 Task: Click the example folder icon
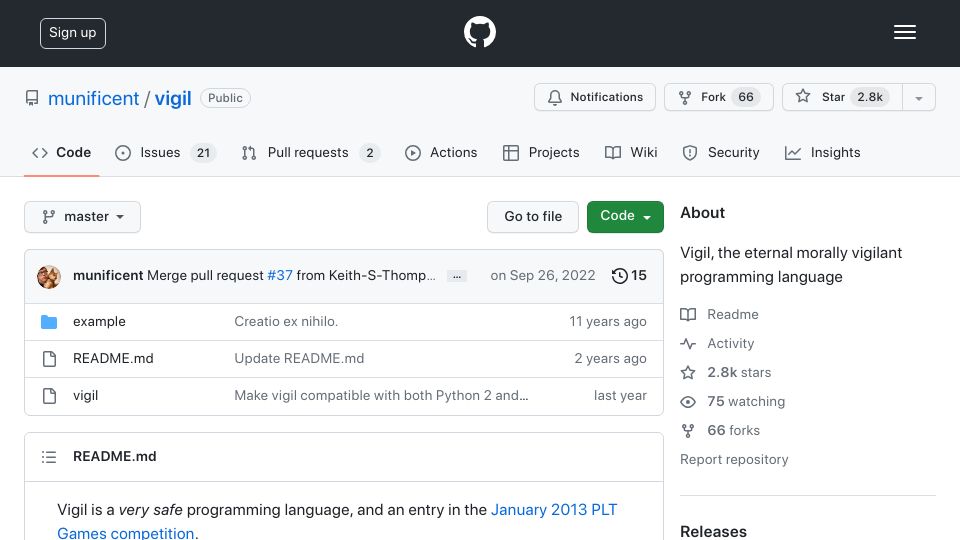(49, 321)
